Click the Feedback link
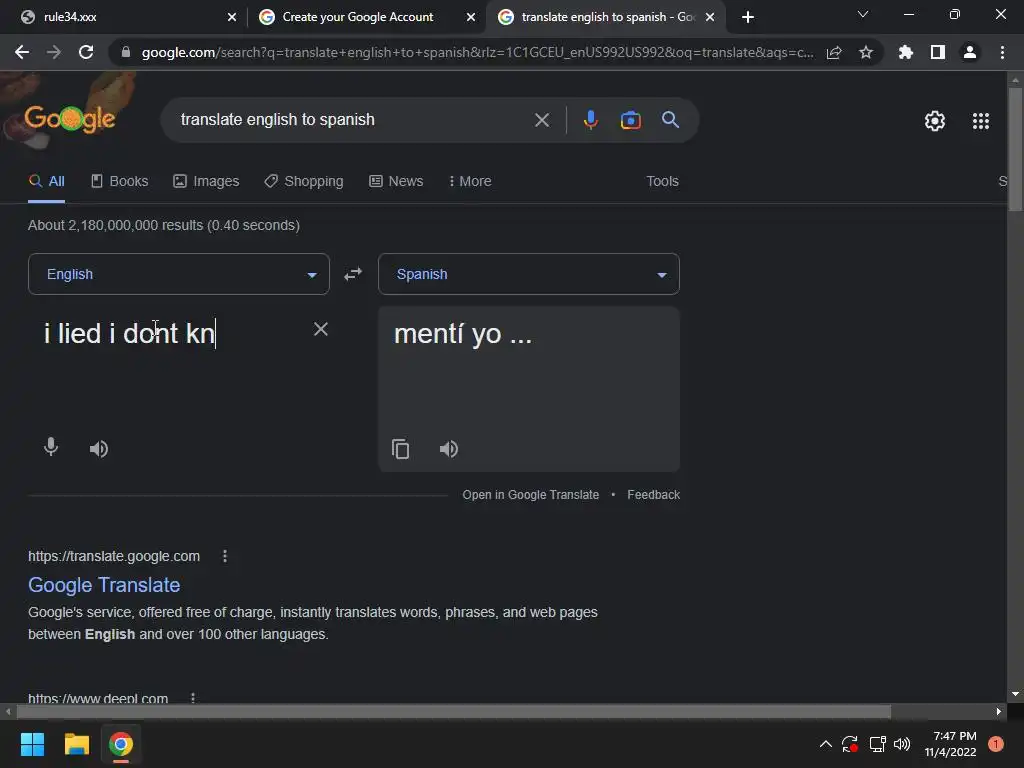Viewport: 1024px width, 768px height. tap(653, 495)
